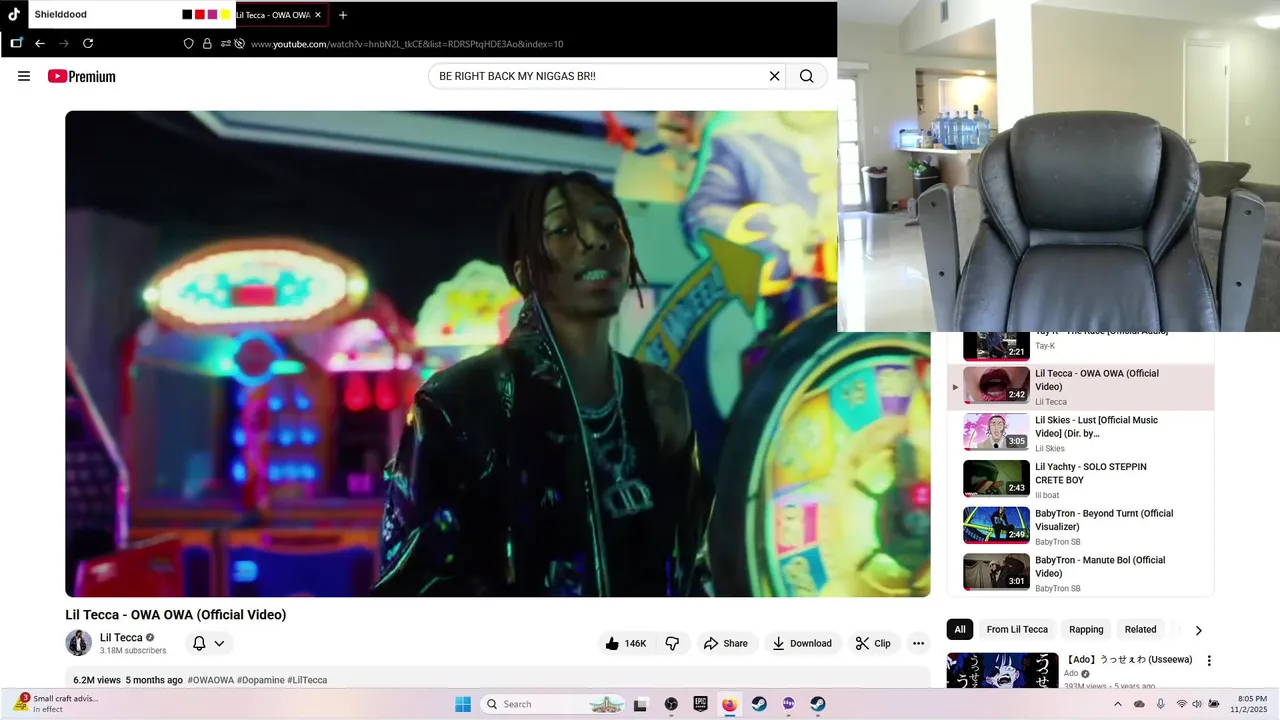Viewport: 1280px width, 720px height.
Task: Click the video title Lil Tecca - OWA OWA
Action: pos(176,615)
